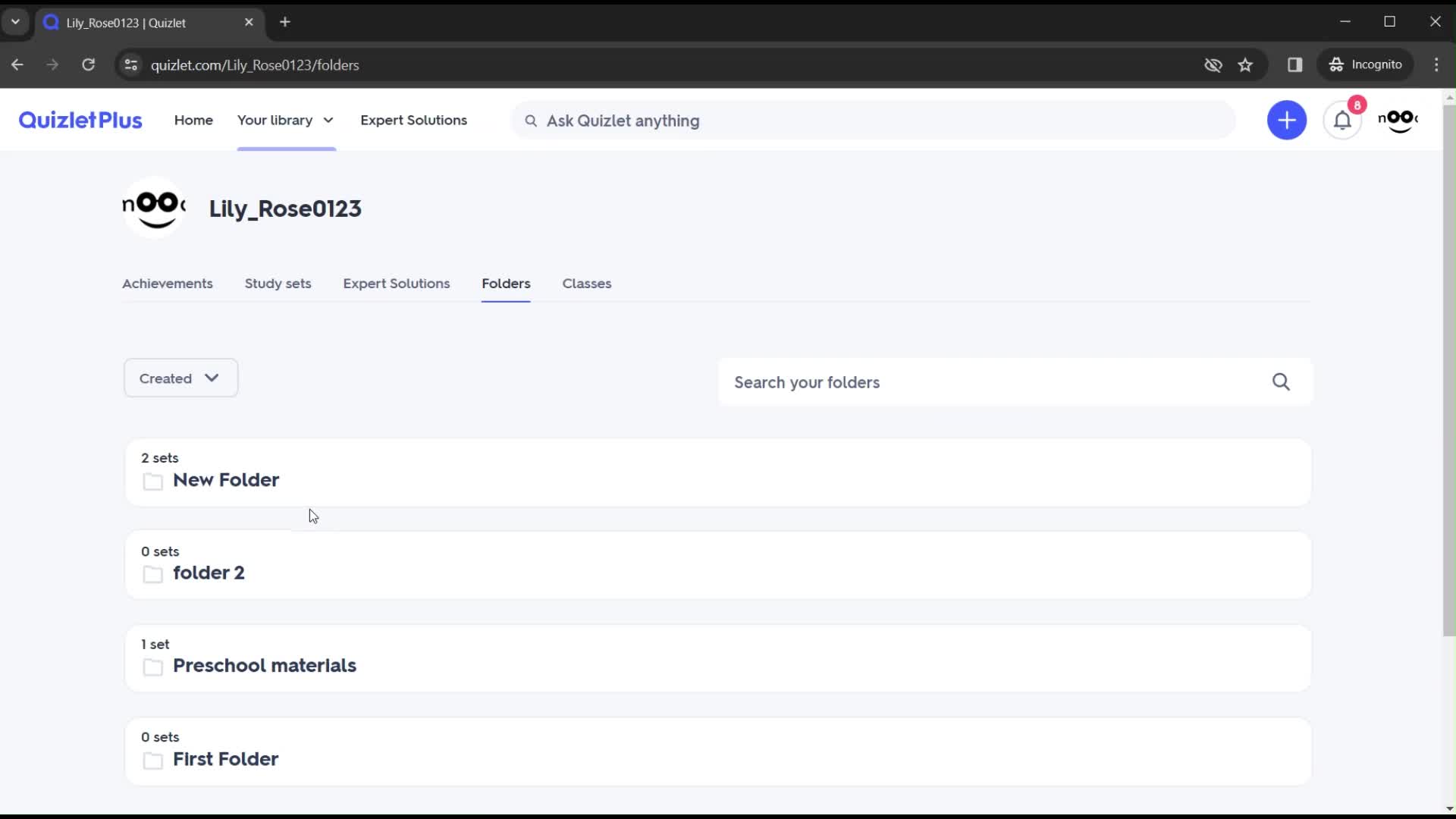Click the search magnifier in top nav
The height and width of the screenshot is (819, 1456).
pos(531,120)
